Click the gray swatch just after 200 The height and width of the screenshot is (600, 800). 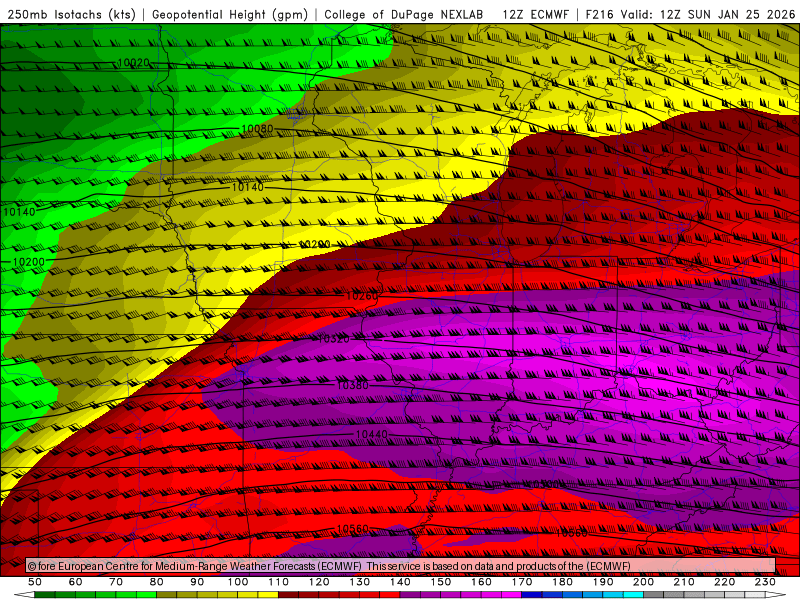[x=654, y=595]
